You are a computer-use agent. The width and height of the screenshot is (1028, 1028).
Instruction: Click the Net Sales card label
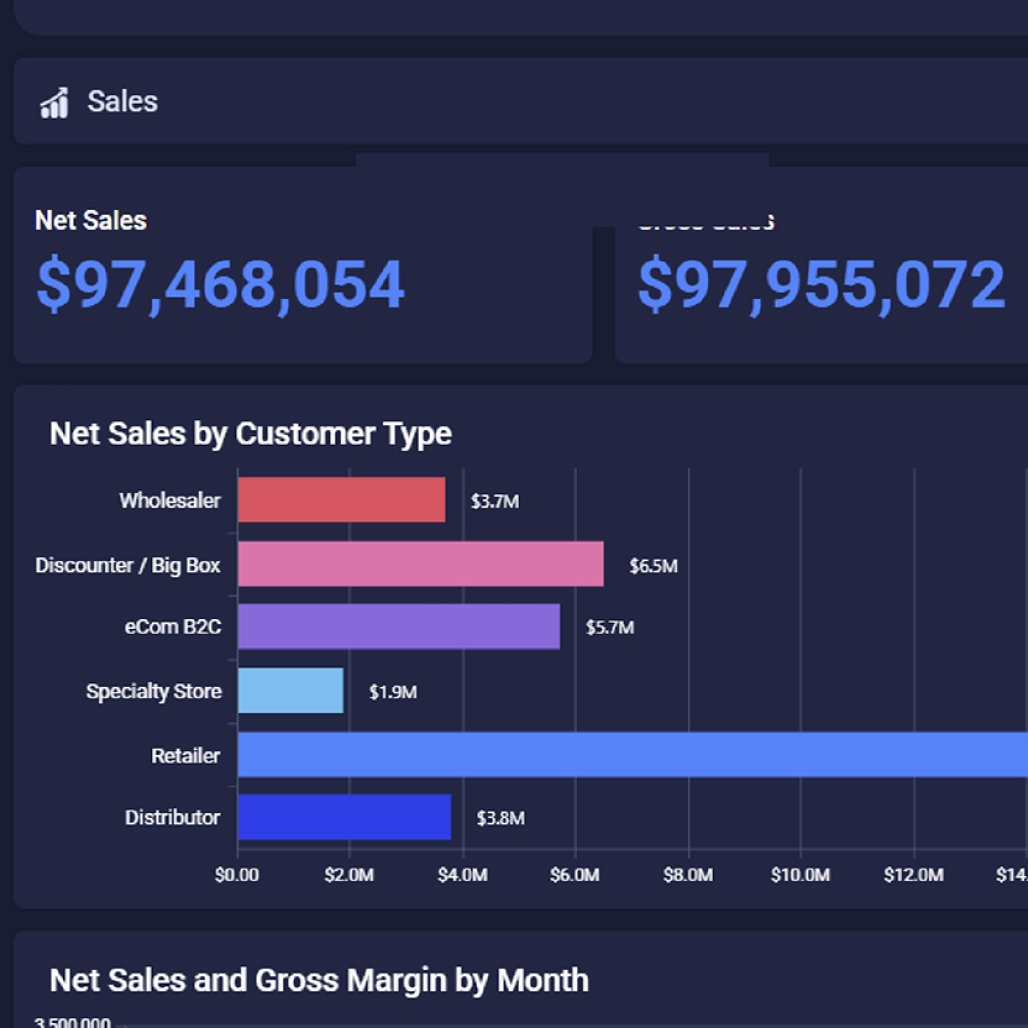[x=91, y=220]
